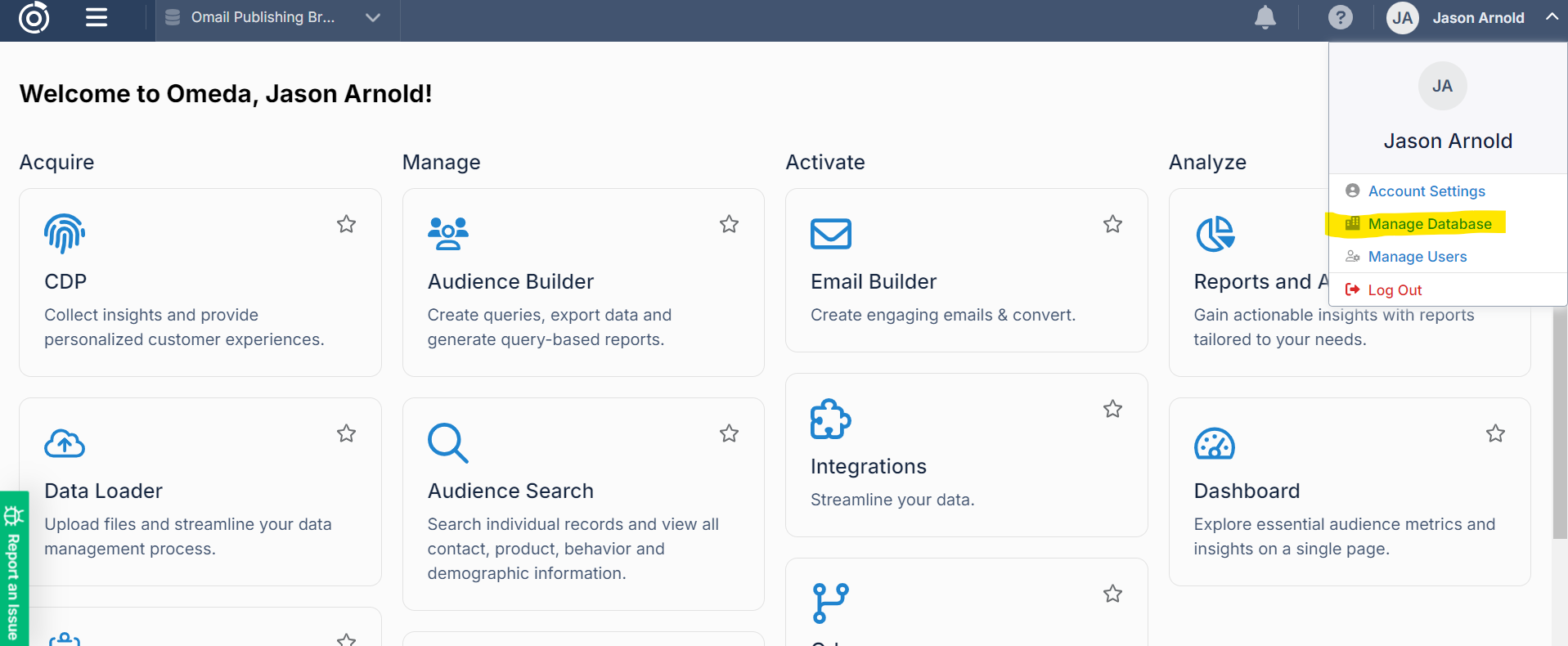Toggle favorite star on Audience Builder
The image size is (1568, 646).
[729, 224]
